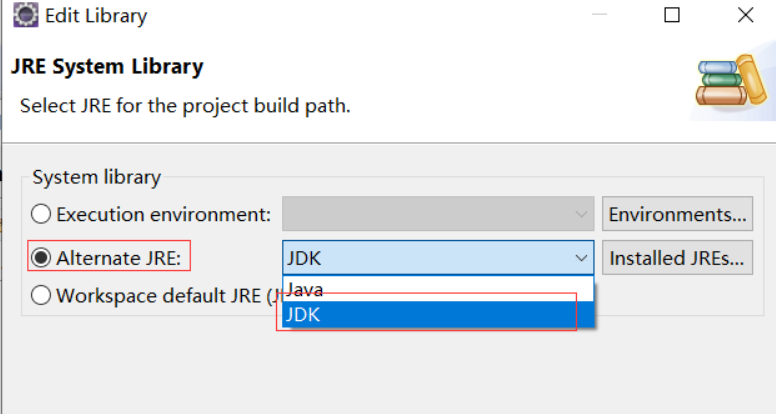Close the Edit Library dialog

tap(745, 15)
